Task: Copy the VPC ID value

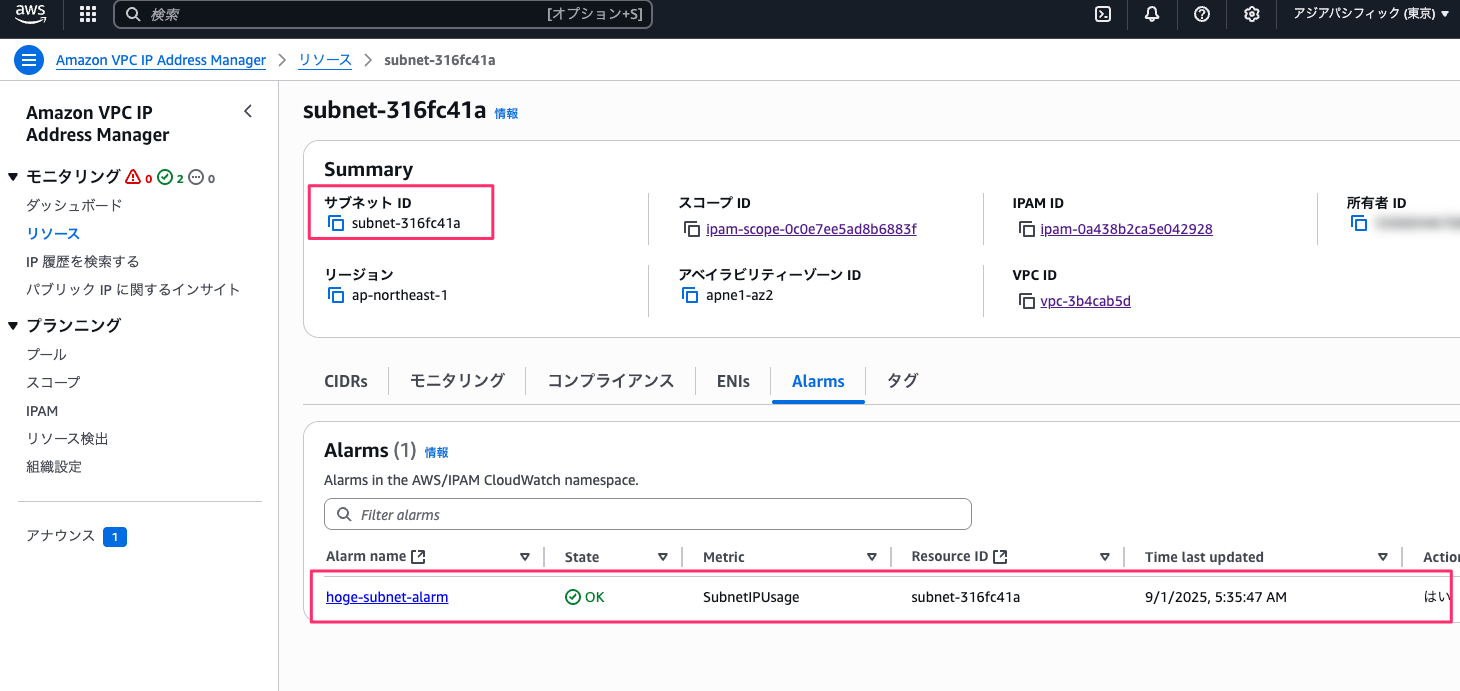Action: click(x=1026, y=301)
